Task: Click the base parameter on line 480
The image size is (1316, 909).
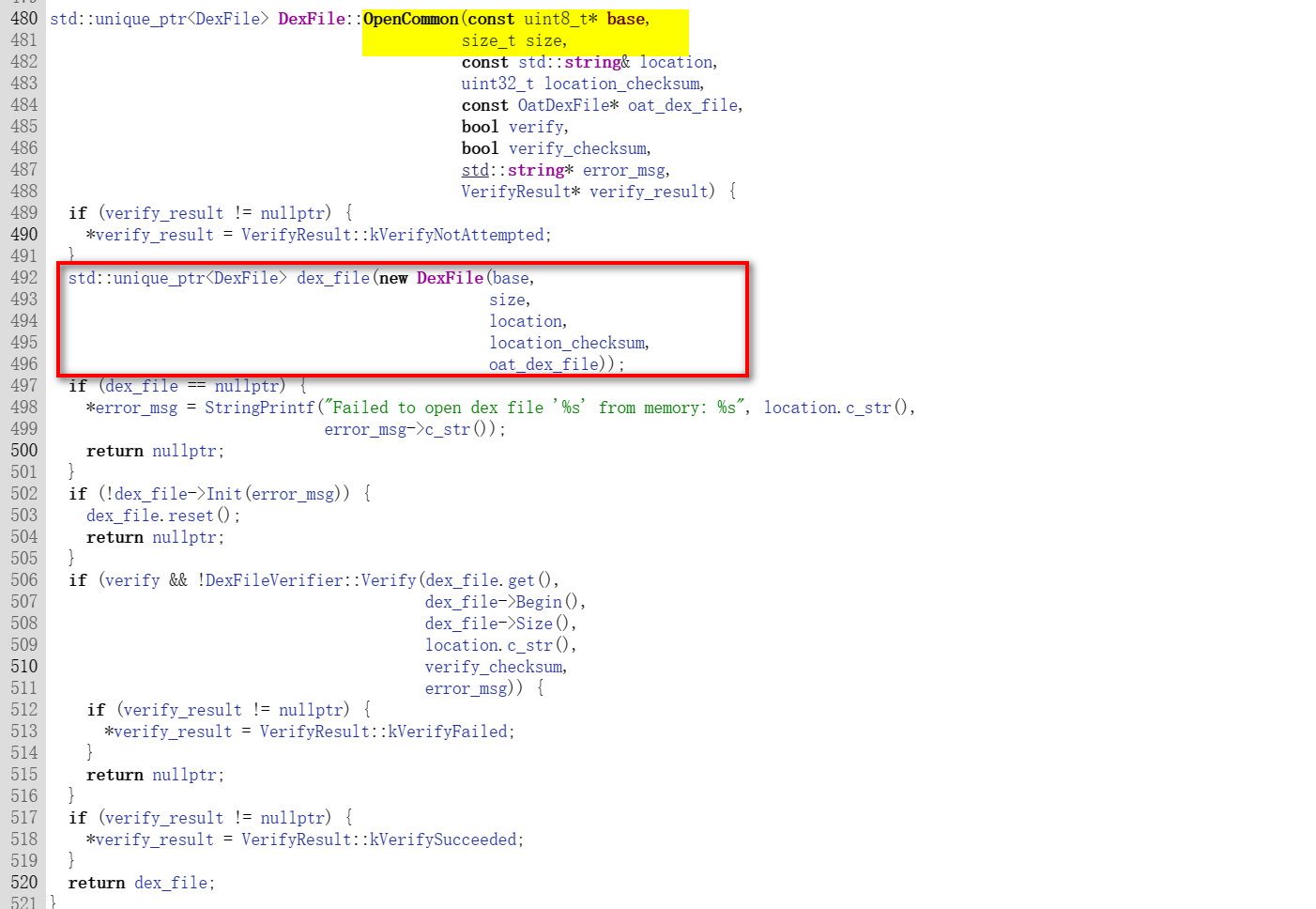Action: click(x=625, y=19)
